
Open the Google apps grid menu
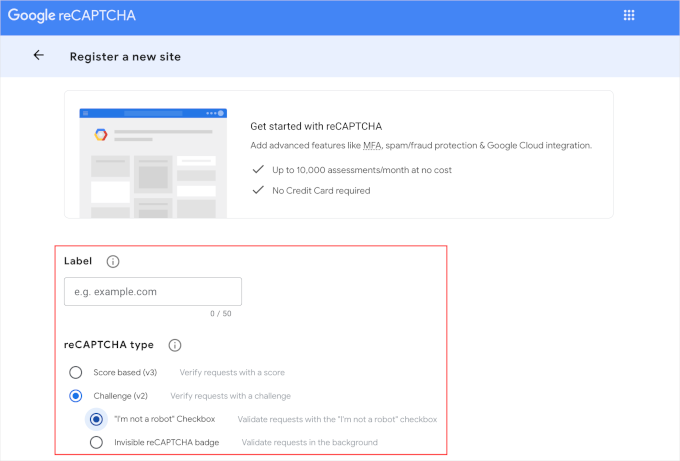(629, 15)
